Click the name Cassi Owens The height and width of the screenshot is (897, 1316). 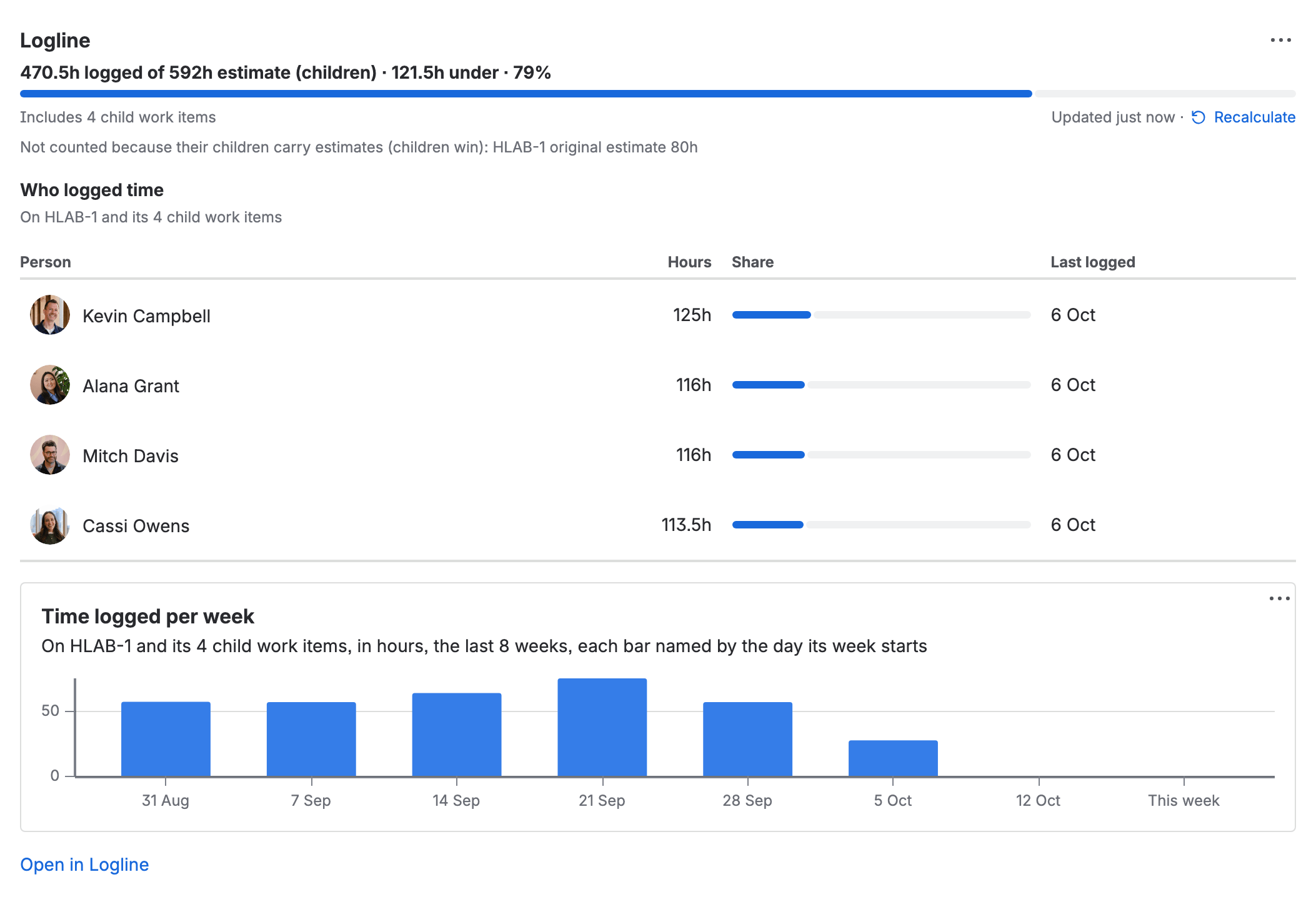136,526
